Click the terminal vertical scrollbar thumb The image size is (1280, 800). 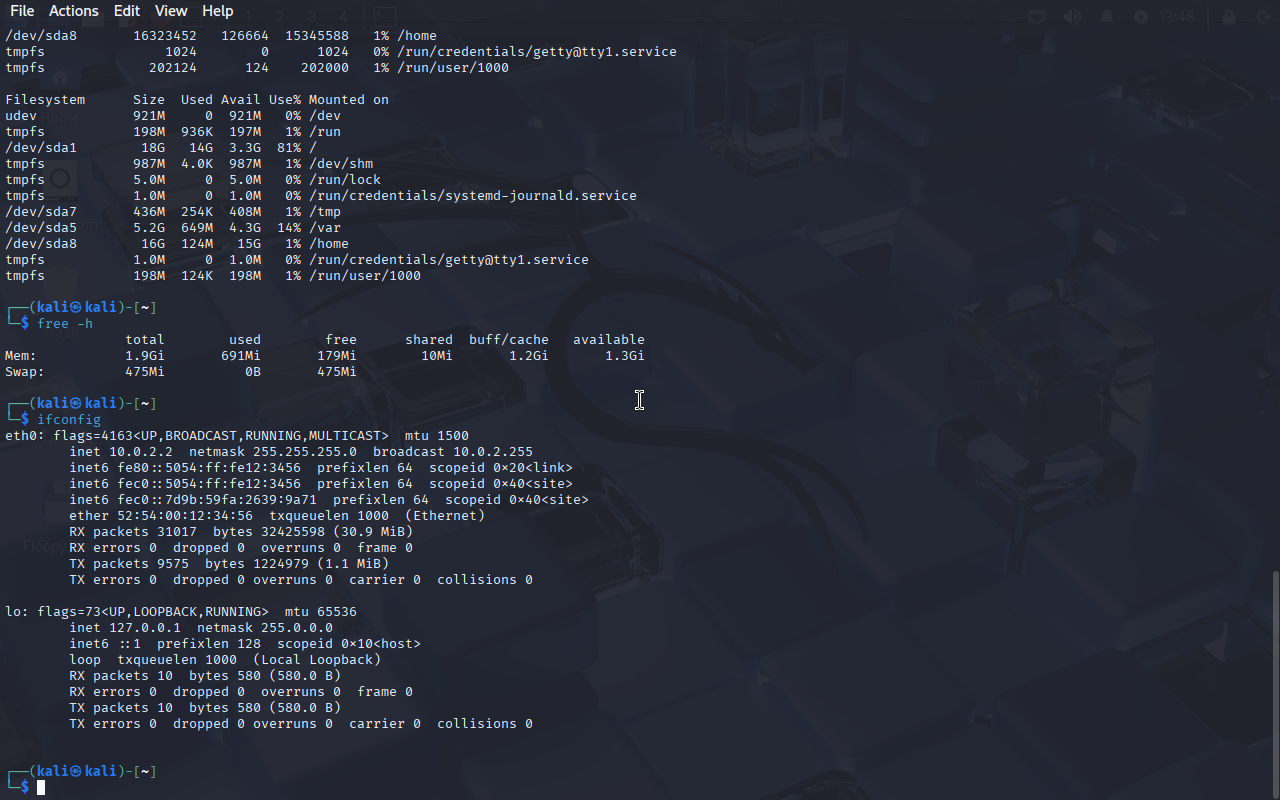(x=1275, y=684)
